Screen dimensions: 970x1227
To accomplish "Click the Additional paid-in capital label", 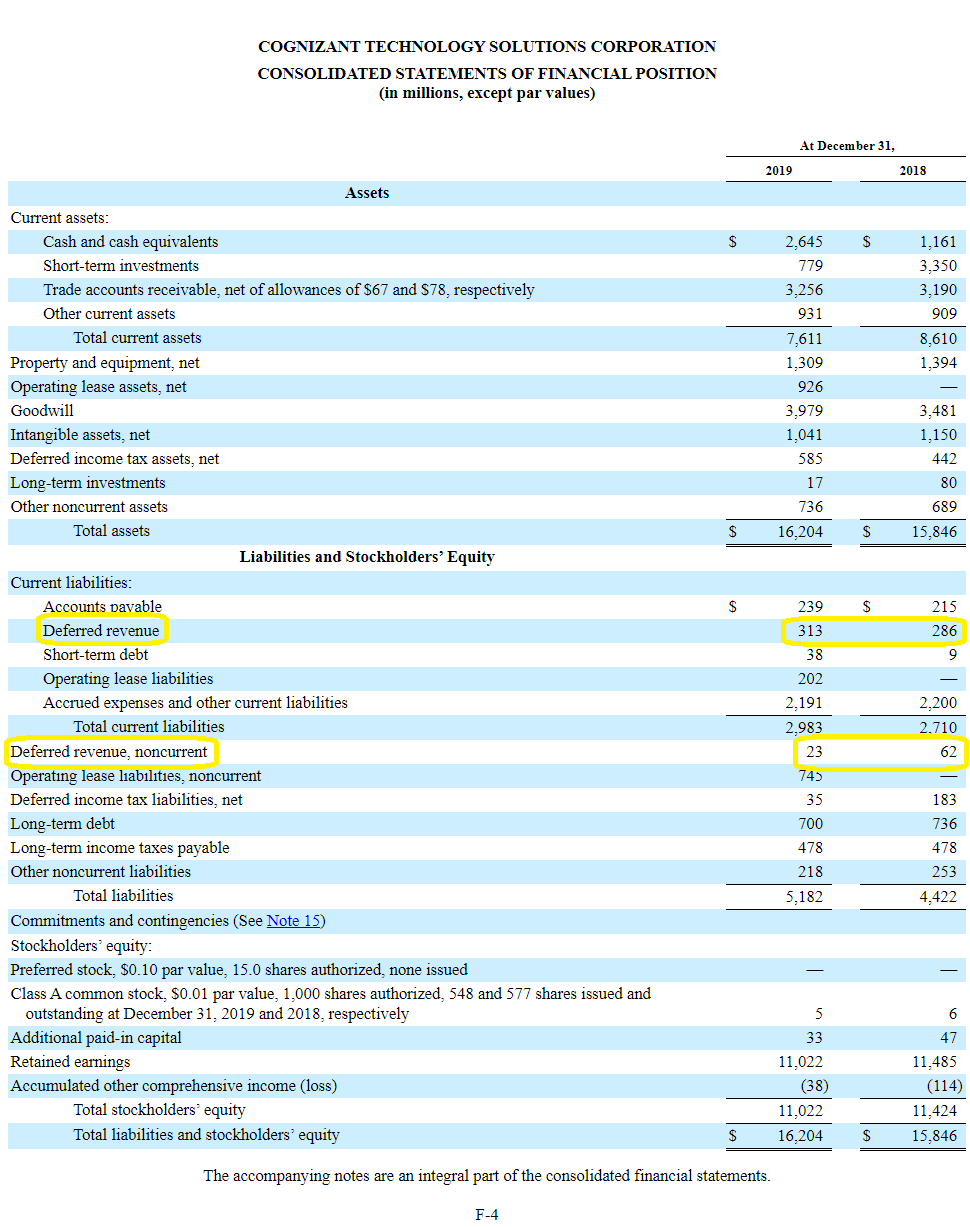I will (x=96, y=1038).
